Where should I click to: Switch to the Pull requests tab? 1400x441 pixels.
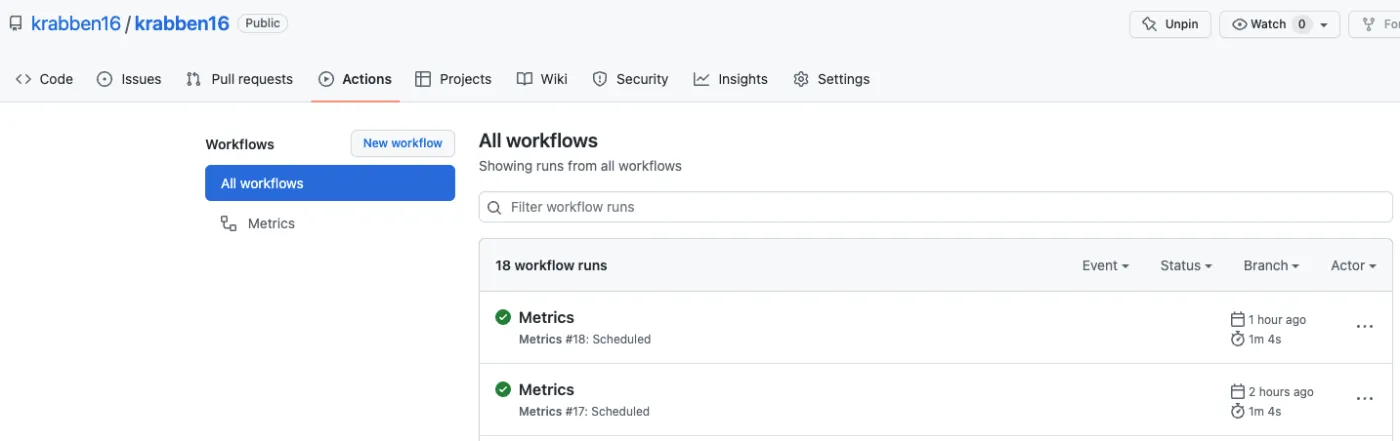coord(240,79)
